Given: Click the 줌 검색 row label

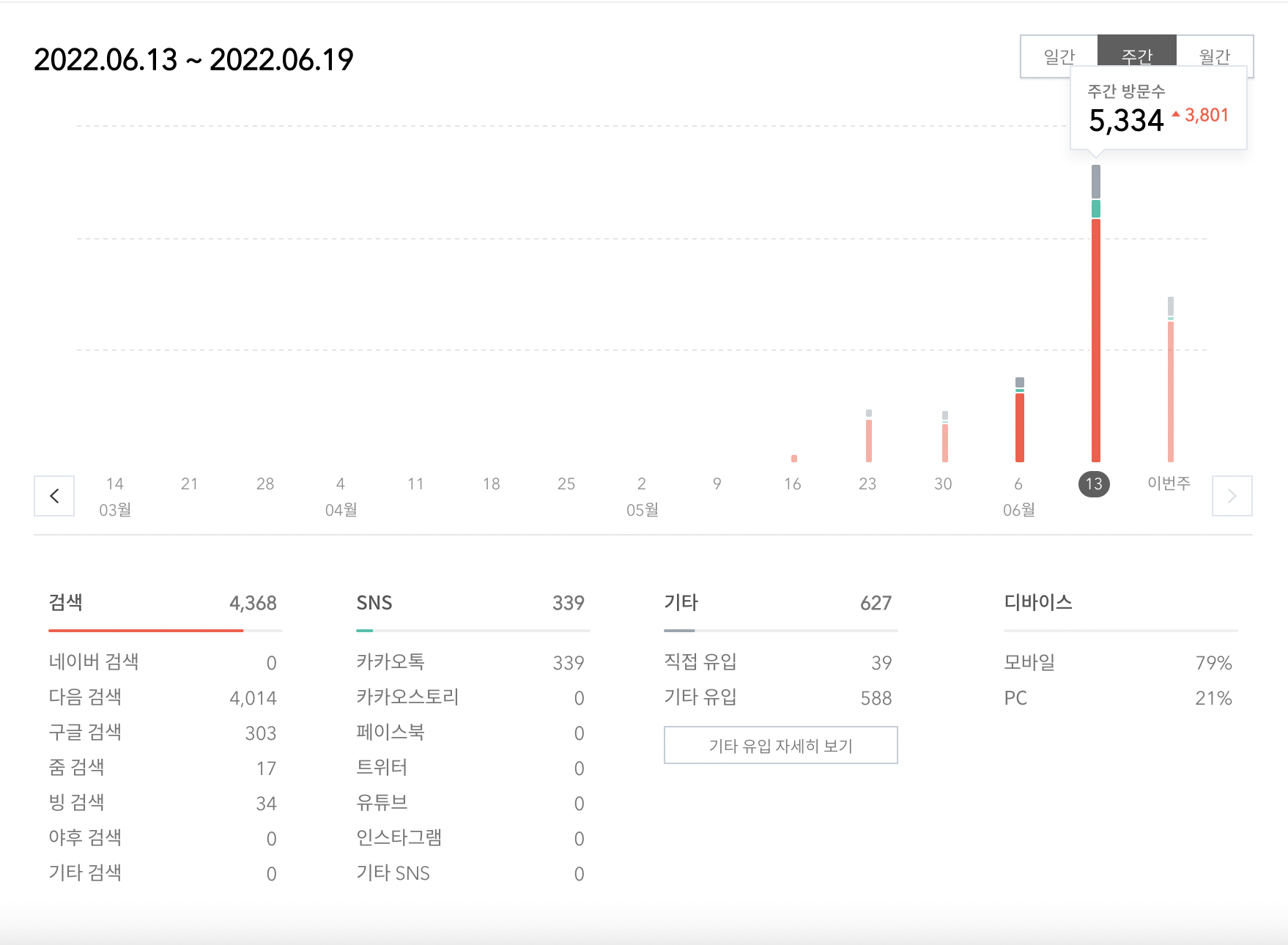Looking at the screenshot, I should (76, 767).
